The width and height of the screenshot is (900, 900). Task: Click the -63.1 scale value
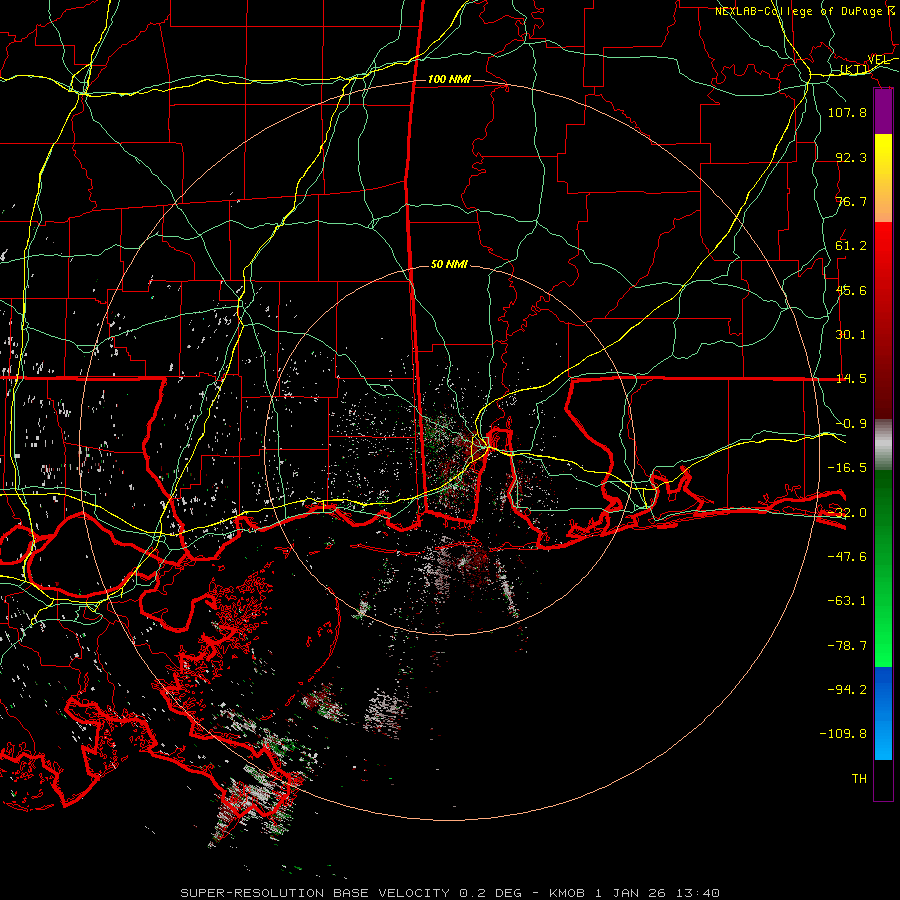click(x=847, y=601)
